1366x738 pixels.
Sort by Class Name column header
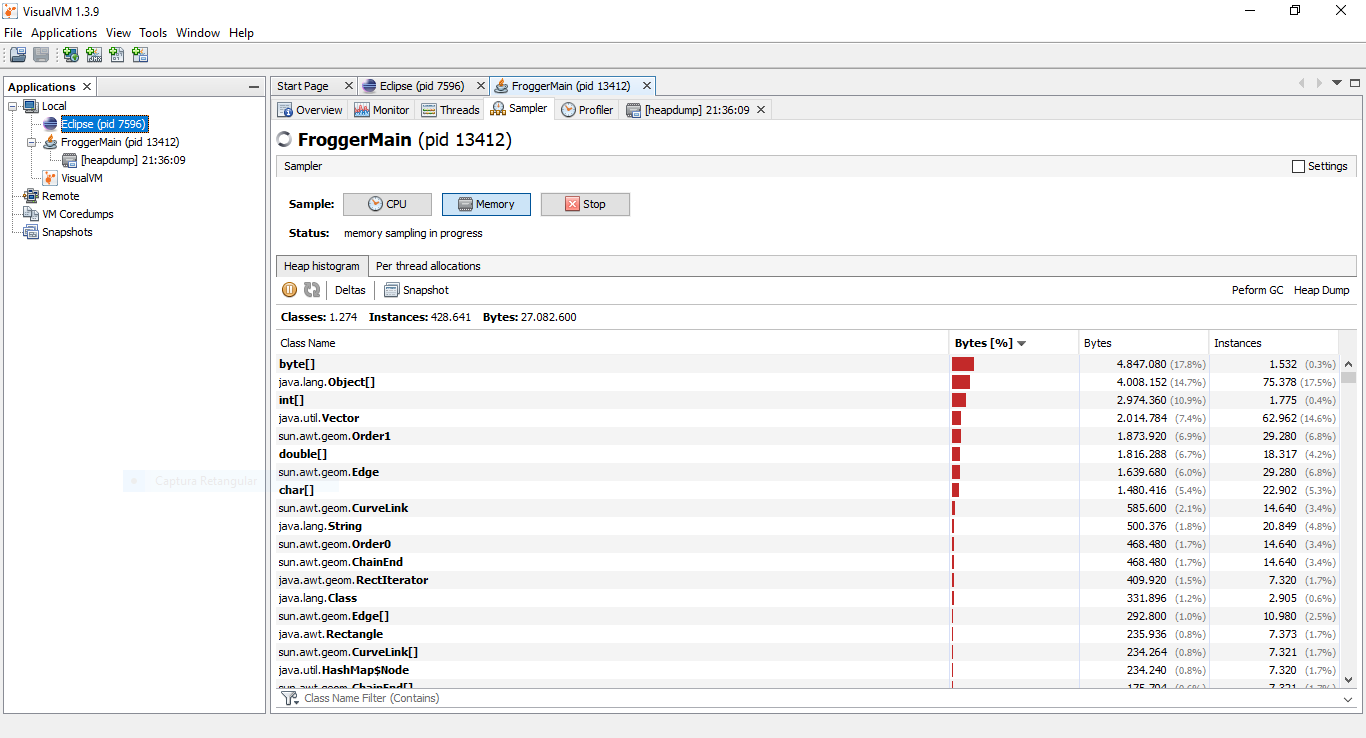[612, 343]
